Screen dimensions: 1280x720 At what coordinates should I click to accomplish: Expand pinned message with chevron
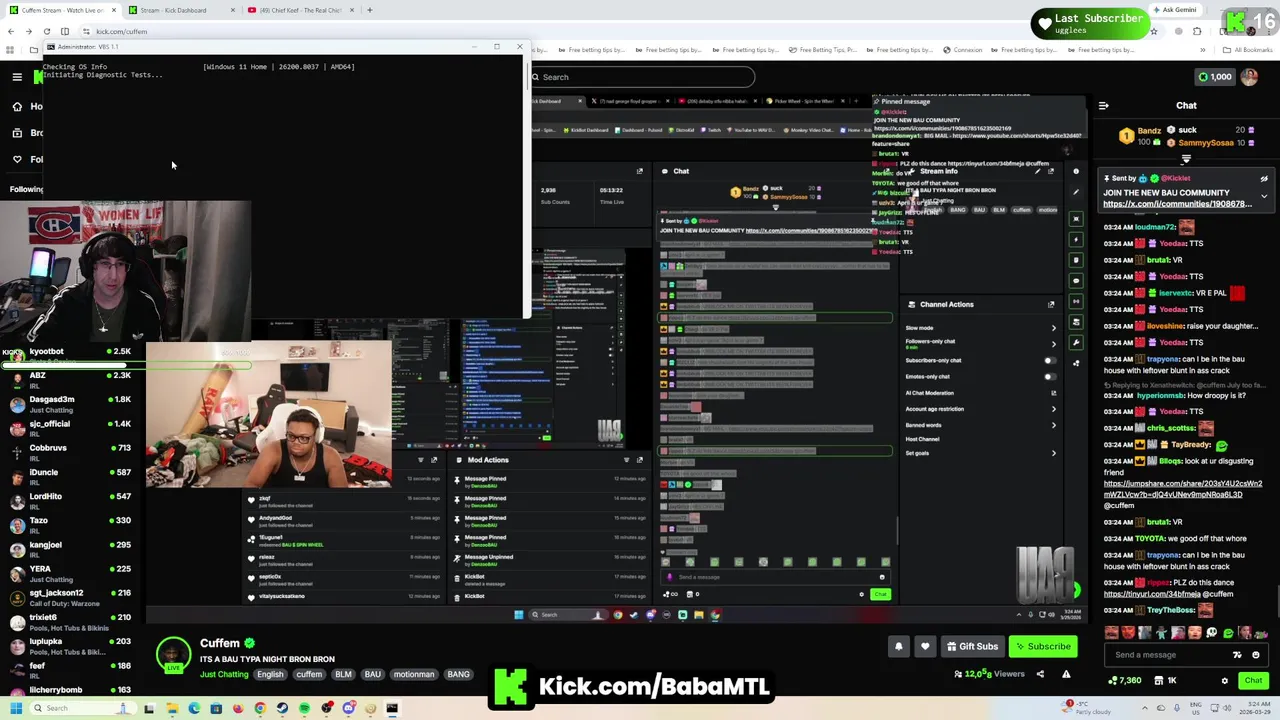click(1264, 197)
